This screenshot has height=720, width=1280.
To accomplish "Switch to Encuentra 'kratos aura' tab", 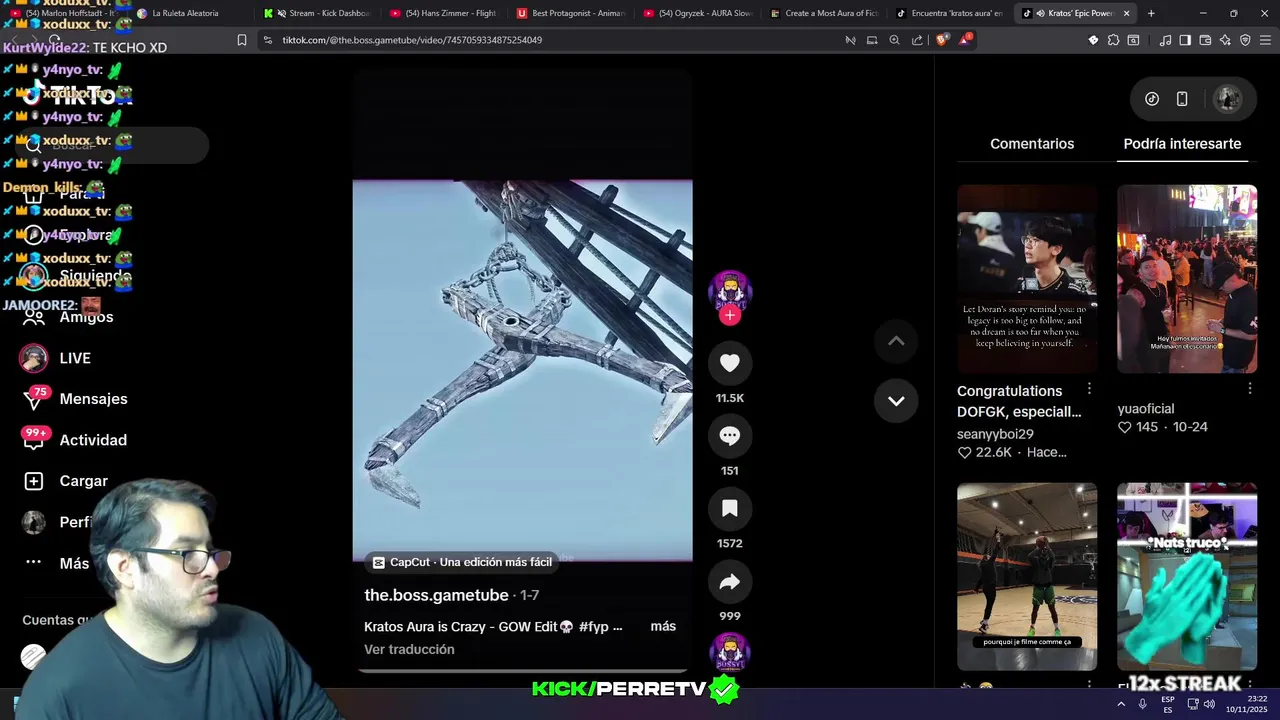I will (x=950, y=13).
